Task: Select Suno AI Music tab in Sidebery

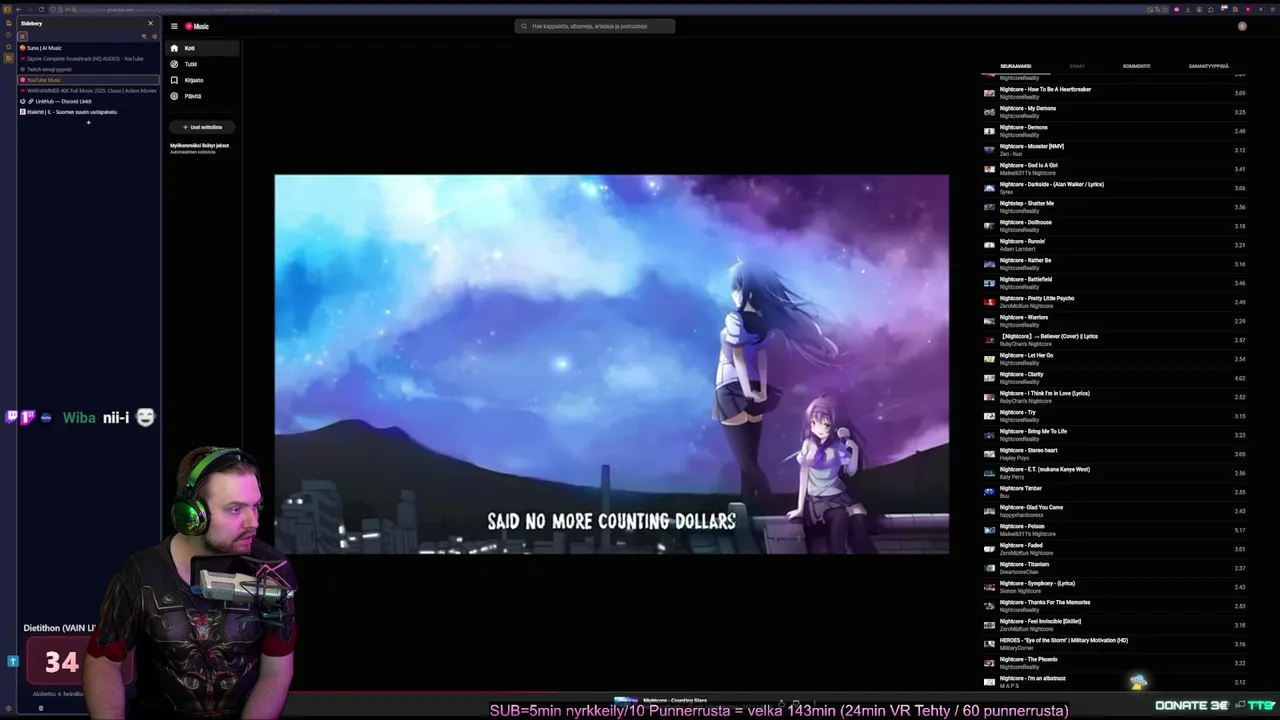Action: [89, 48]
